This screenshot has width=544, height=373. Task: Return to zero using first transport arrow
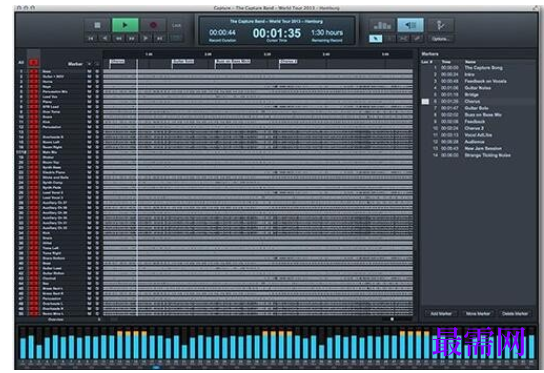pos(91,38)
